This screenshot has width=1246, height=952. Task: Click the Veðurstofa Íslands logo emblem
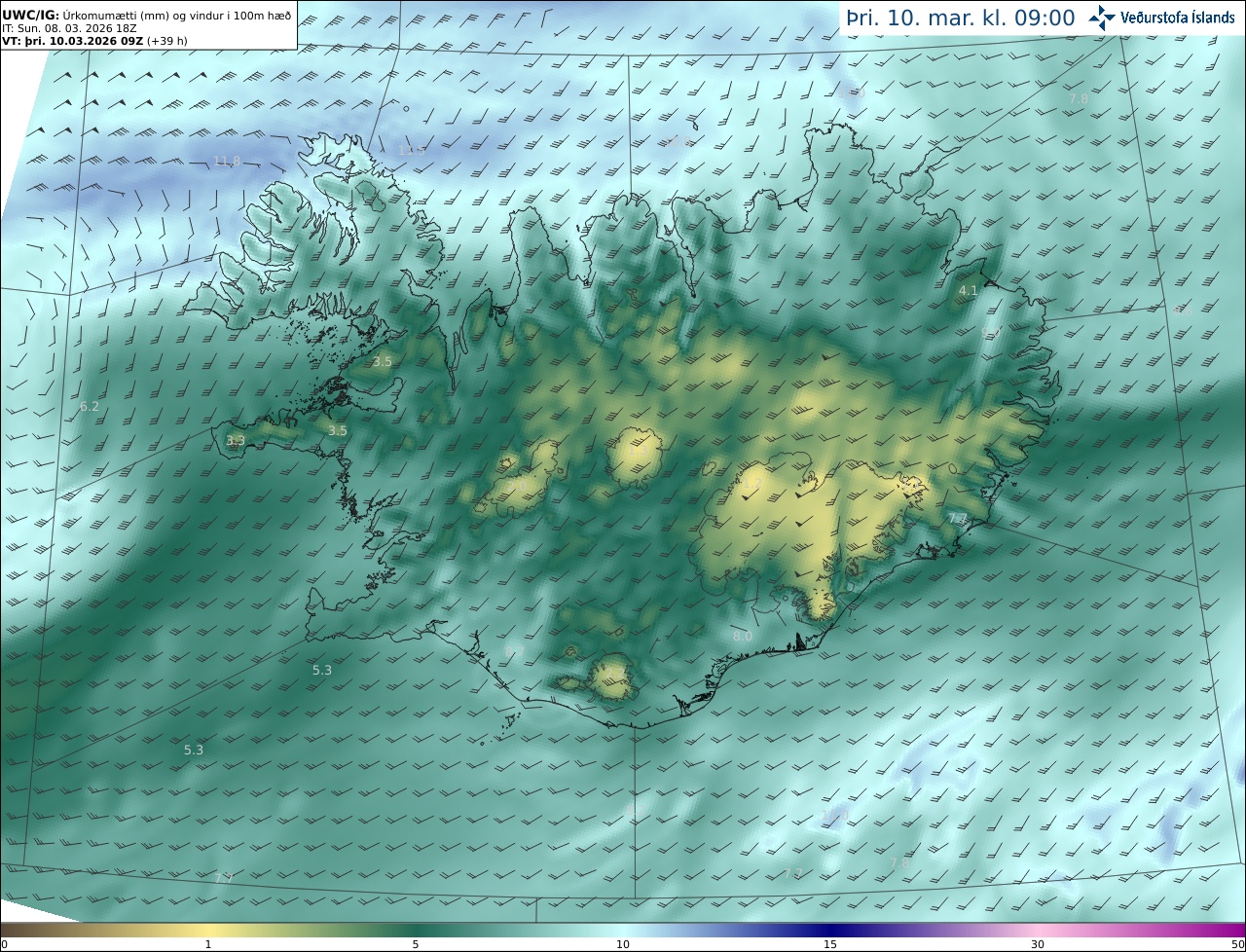[x=1102, y=18]
